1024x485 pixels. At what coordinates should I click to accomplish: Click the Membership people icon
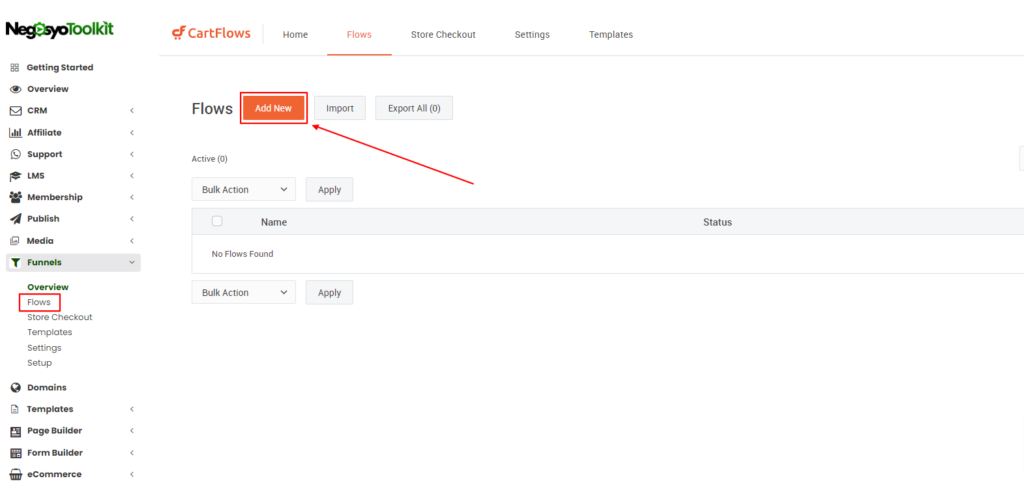16,197
